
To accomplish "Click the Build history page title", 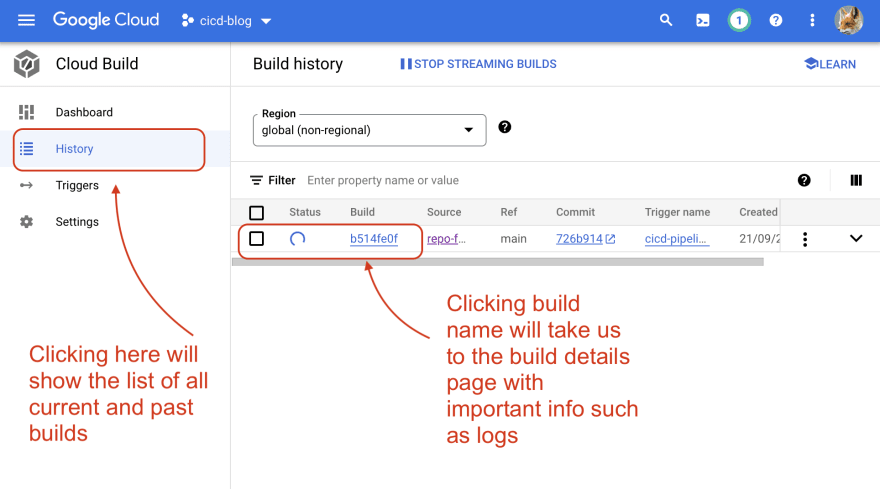I will click(298, 64).
